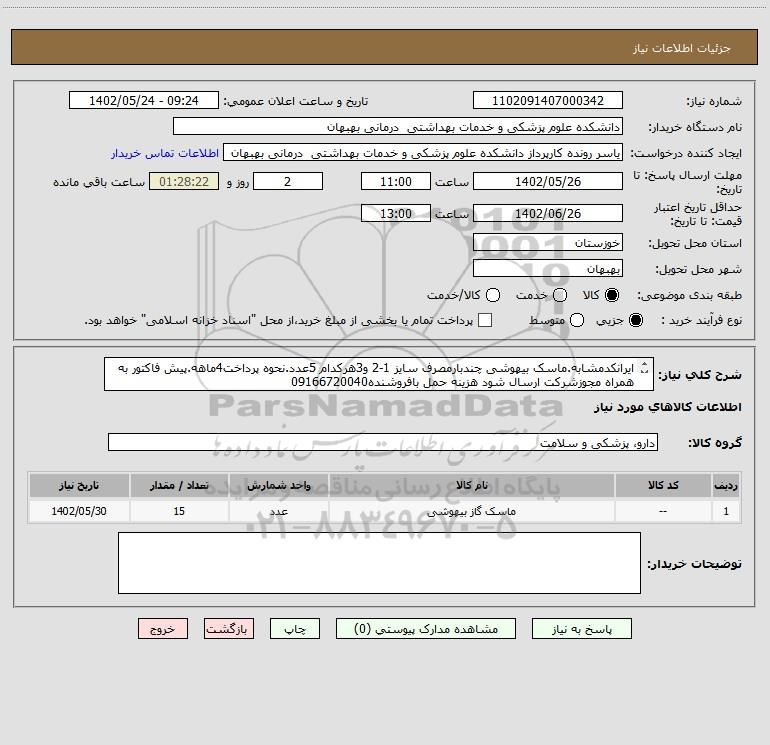Select the کالا/خدمت radio button
770x745 pixels.
click(493, 295)
